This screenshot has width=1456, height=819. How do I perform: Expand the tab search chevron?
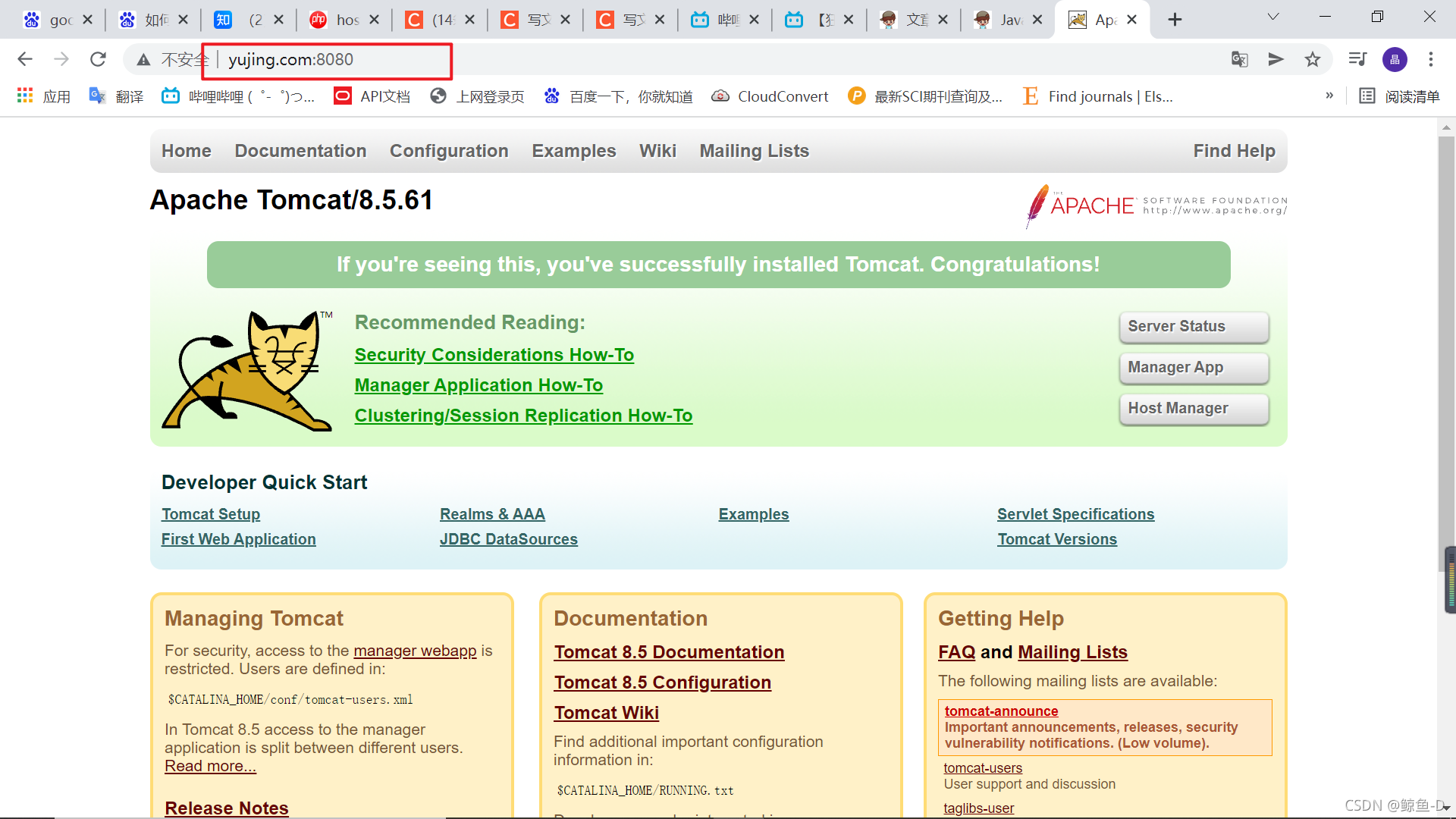point(1273,17)
